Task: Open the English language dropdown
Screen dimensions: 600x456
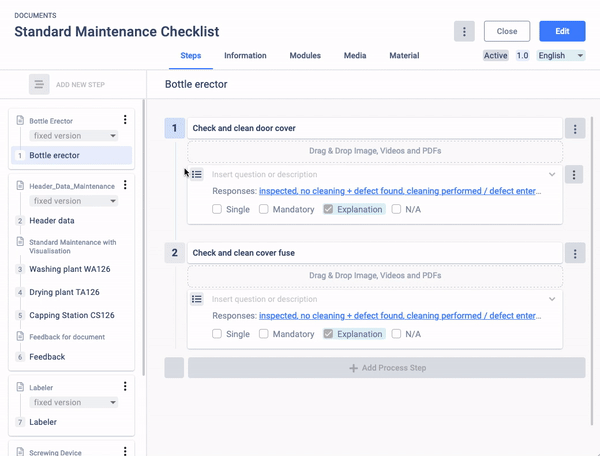Action: pyautogui.click(x=561, y=55)
